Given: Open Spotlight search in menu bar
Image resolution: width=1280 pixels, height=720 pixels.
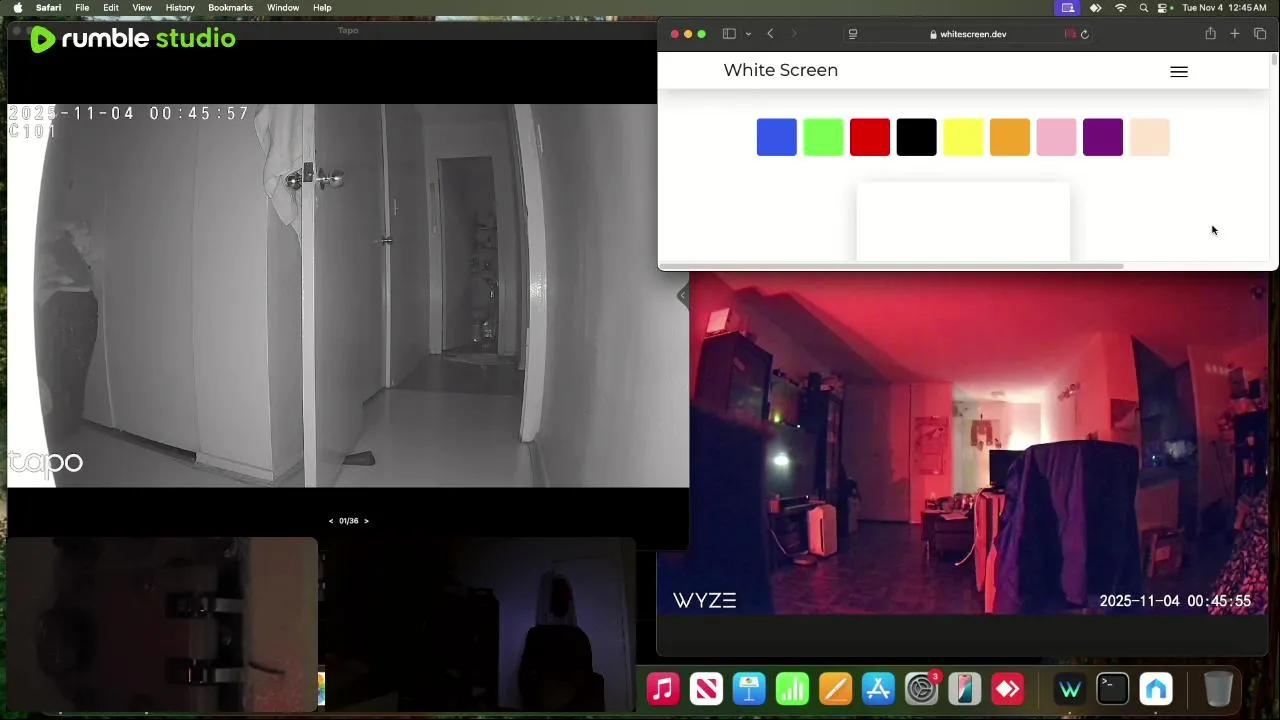Looking at the screenshot, I should click(1144, 8).
